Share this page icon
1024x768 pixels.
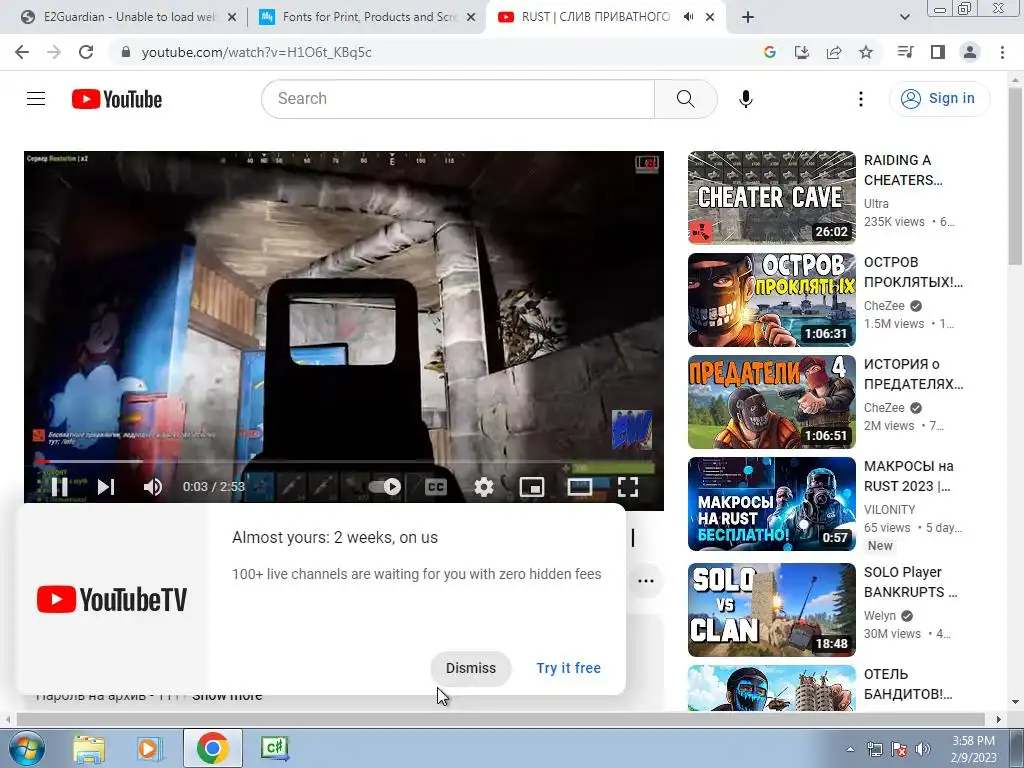[x=834, y=52]
